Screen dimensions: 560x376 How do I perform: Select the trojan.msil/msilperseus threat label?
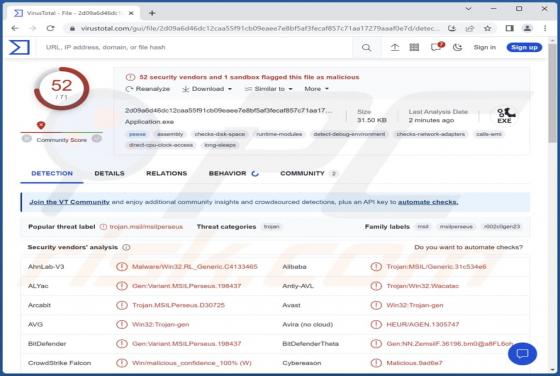pos(146,227)
